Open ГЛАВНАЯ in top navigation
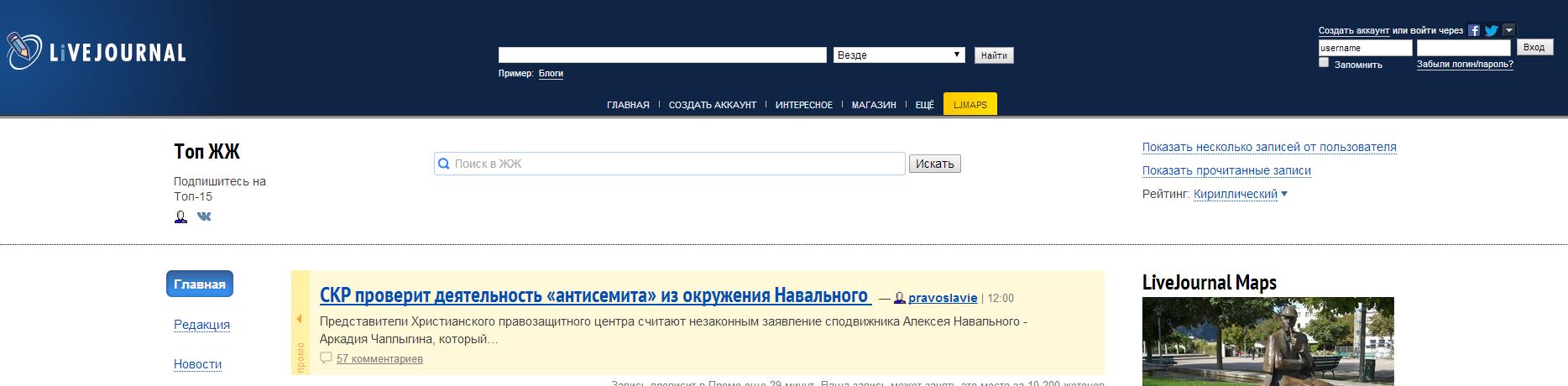 628,105
